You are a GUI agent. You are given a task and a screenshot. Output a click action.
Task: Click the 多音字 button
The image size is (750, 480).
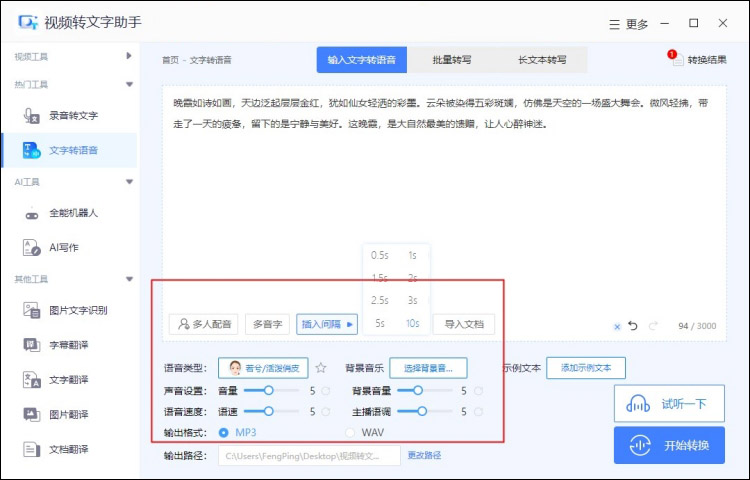267,324
